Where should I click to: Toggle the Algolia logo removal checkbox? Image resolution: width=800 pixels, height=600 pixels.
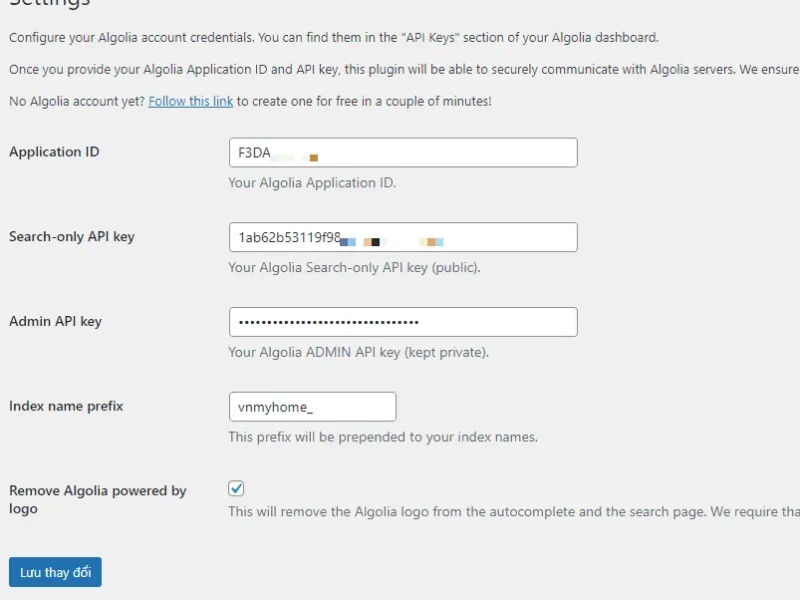237,488
